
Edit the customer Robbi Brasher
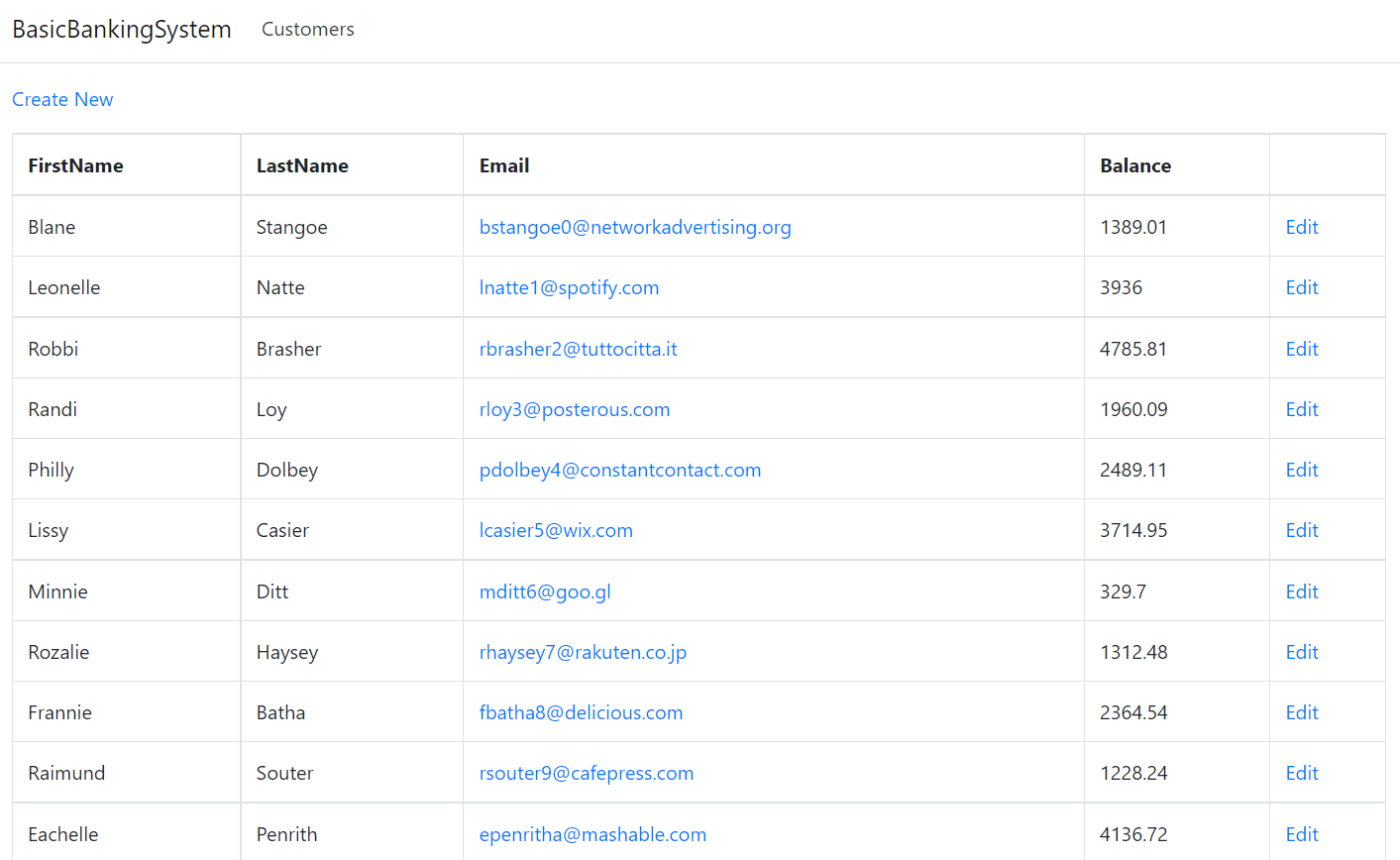point(1301,348)
